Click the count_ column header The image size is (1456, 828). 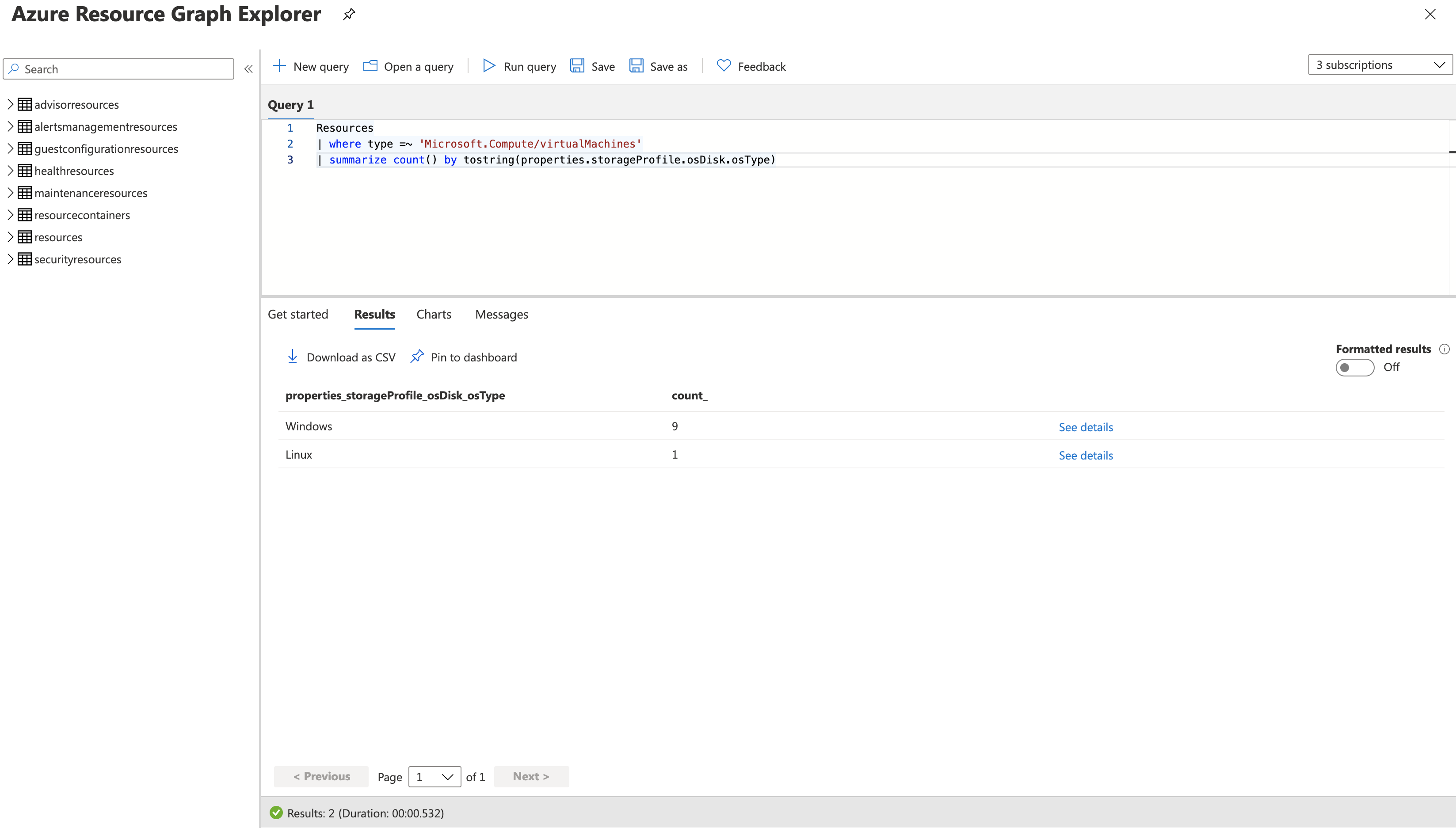click(x=690, y=395)
